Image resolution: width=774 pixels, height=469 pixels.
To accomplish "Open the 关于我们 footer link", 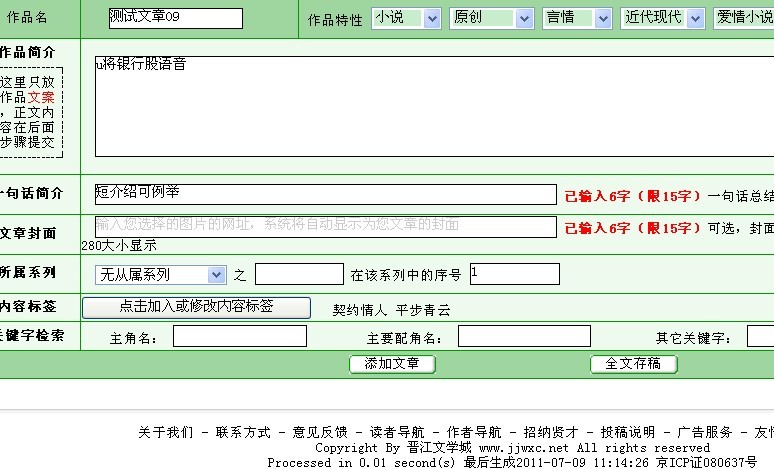I will pos(165,432).
